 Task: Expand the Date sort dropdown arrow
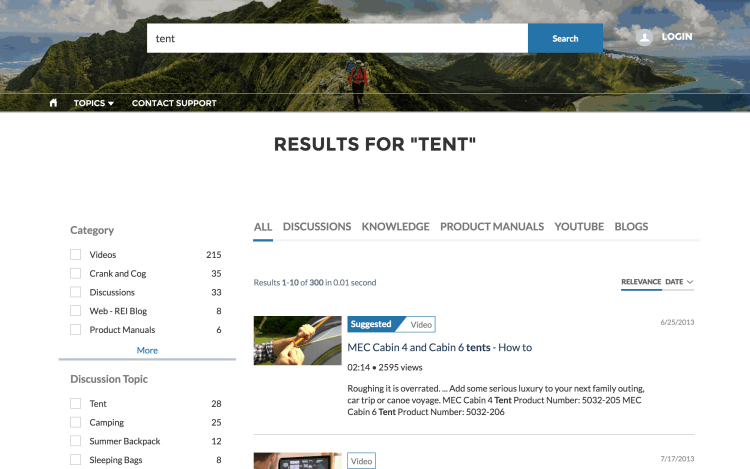click(690, 282)
